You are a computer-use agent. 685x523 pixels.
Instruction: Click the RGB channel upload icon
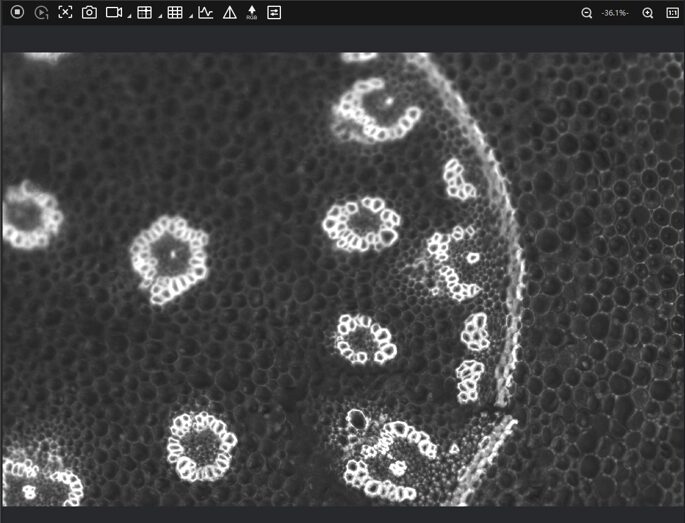(251, 13)
